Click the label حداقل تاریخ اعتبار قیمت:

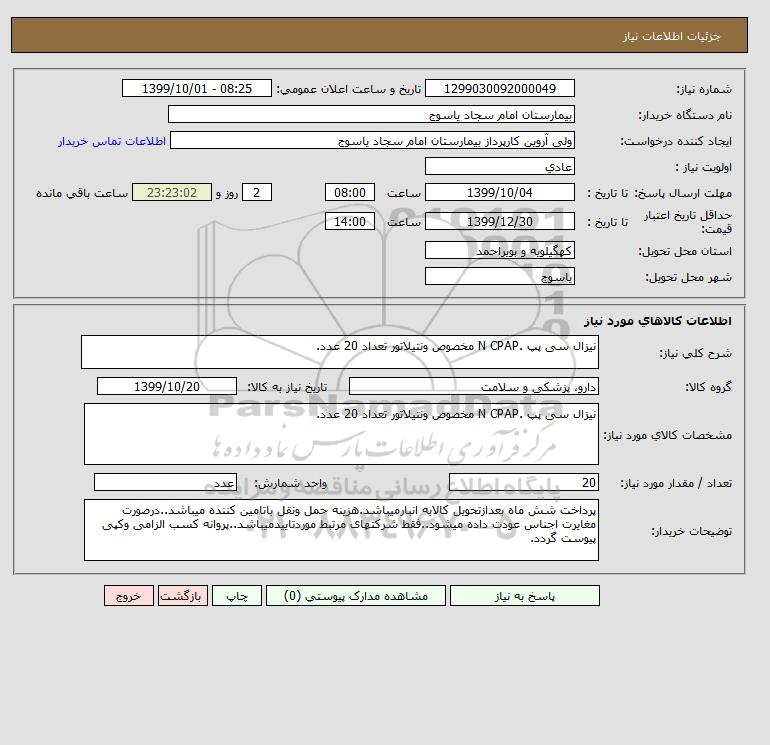[688, 222]
